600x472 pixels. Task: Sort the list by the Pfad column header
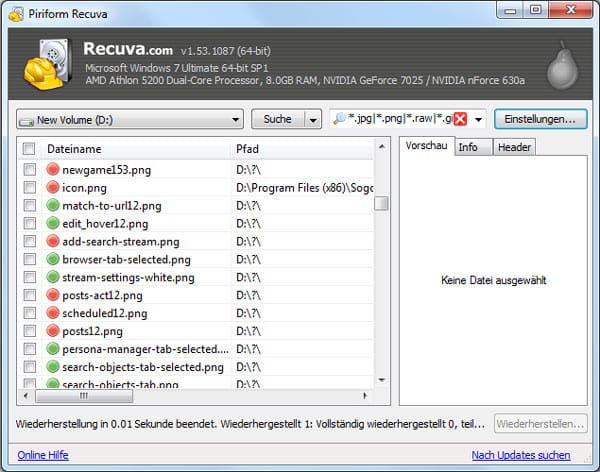click(x=300, y=149)
